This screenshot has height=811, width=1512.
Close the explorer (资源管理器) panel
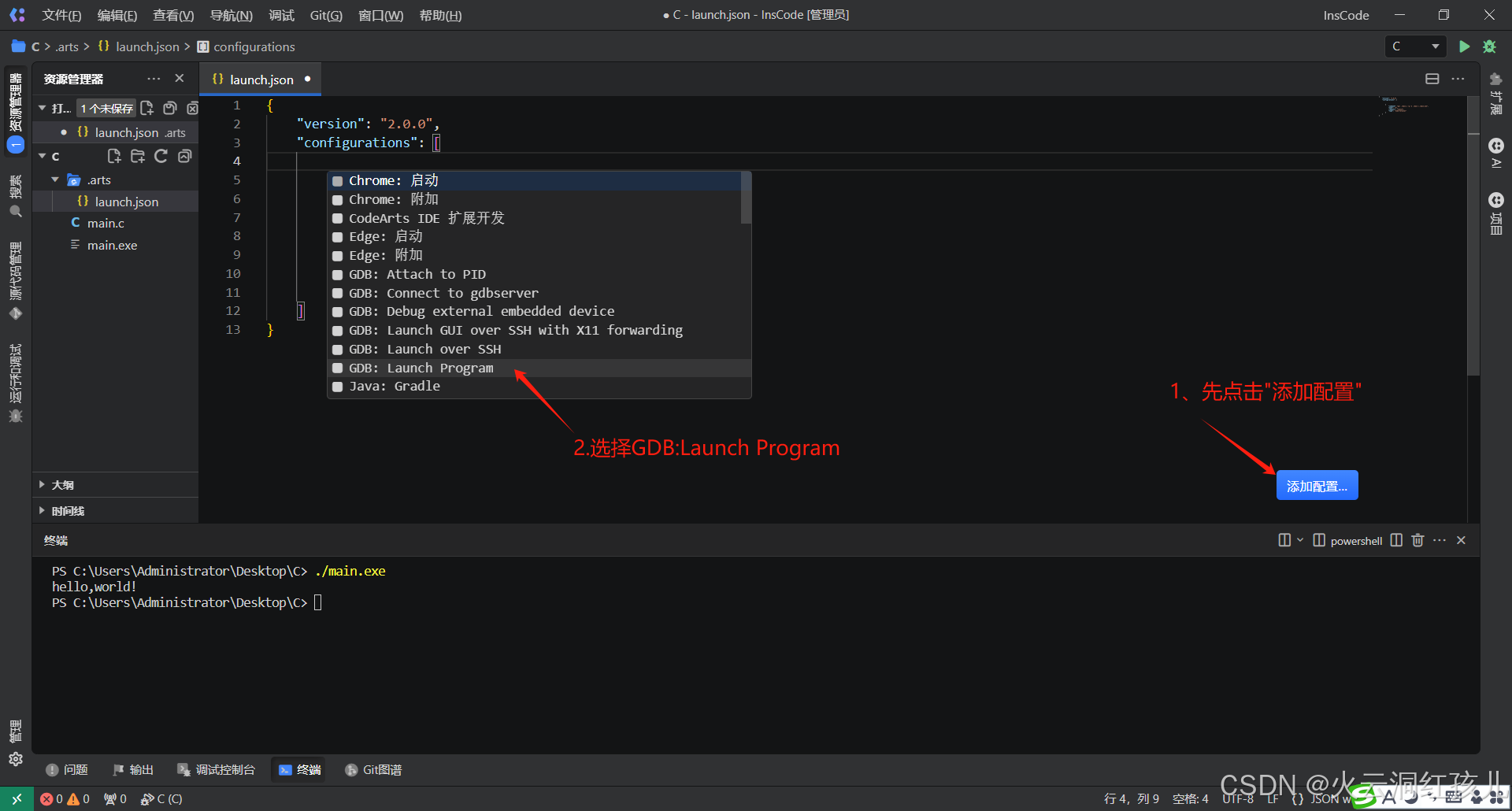click(x=180, y=79)
